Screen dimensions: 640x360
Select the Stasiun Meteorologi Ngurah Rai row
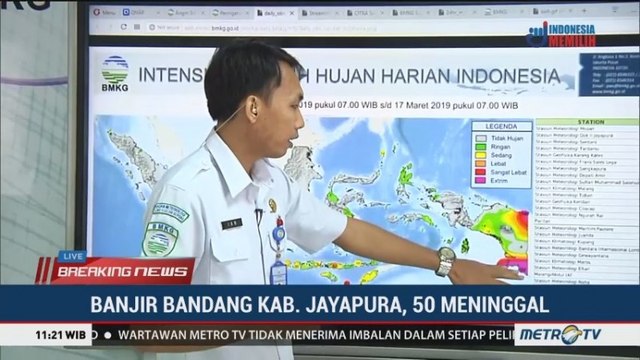(588, 215)
